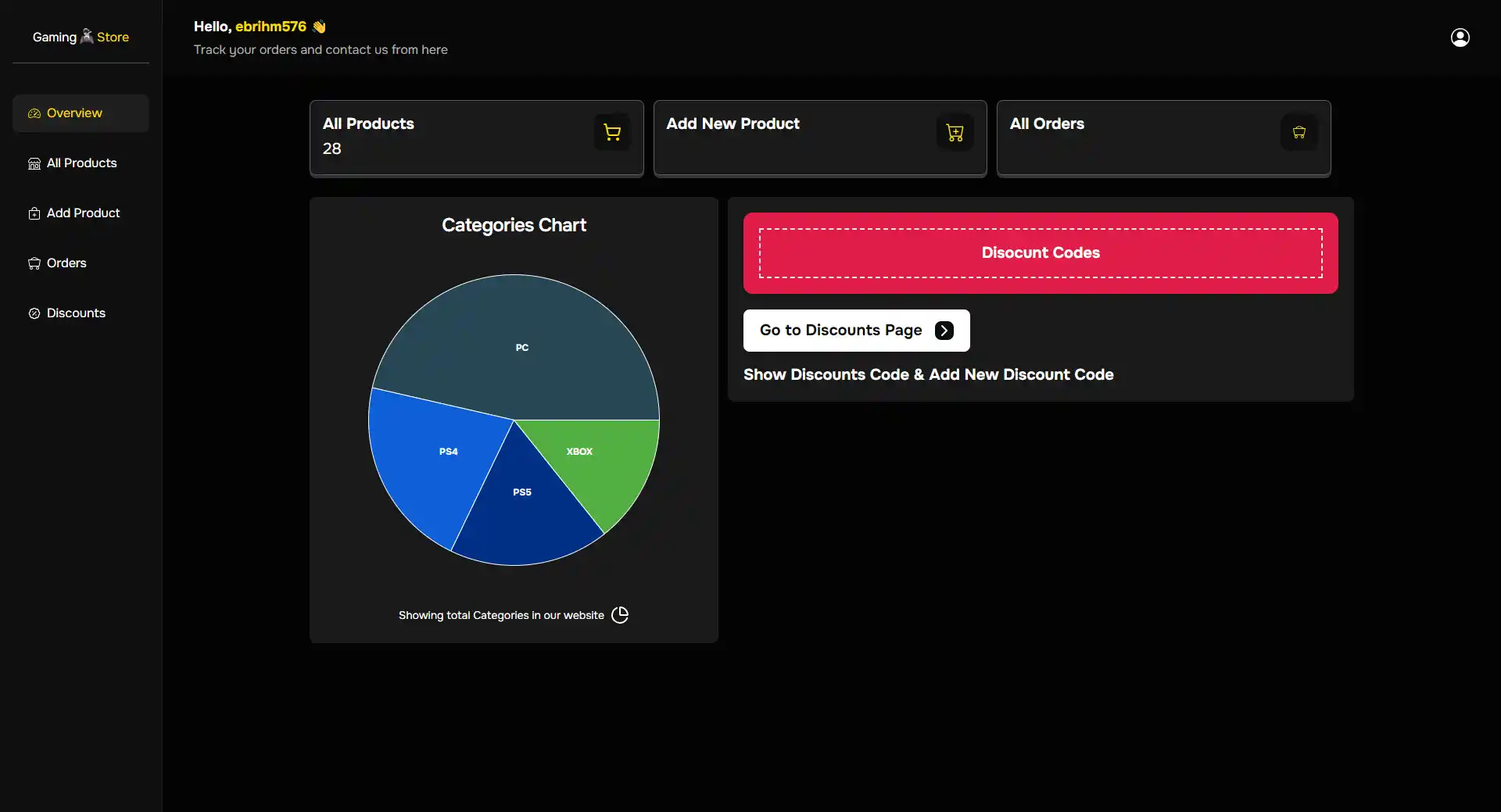Click the Discounts percent icon in sidebar
Viewport: 1501px width, 812px height.
click(x=34, y=313)
